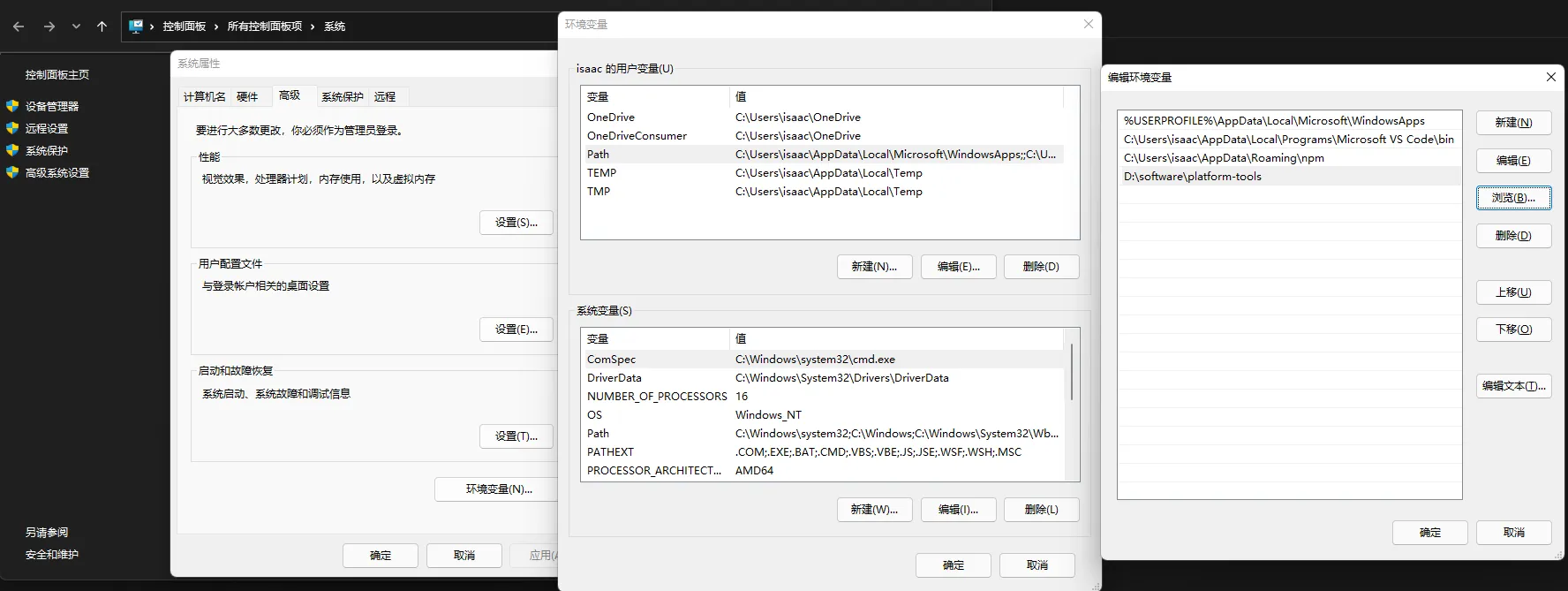Close the 编辑环境变量 dialog
The height and width of the screenshot is (591, 1568).
[x=1550, y=78]
